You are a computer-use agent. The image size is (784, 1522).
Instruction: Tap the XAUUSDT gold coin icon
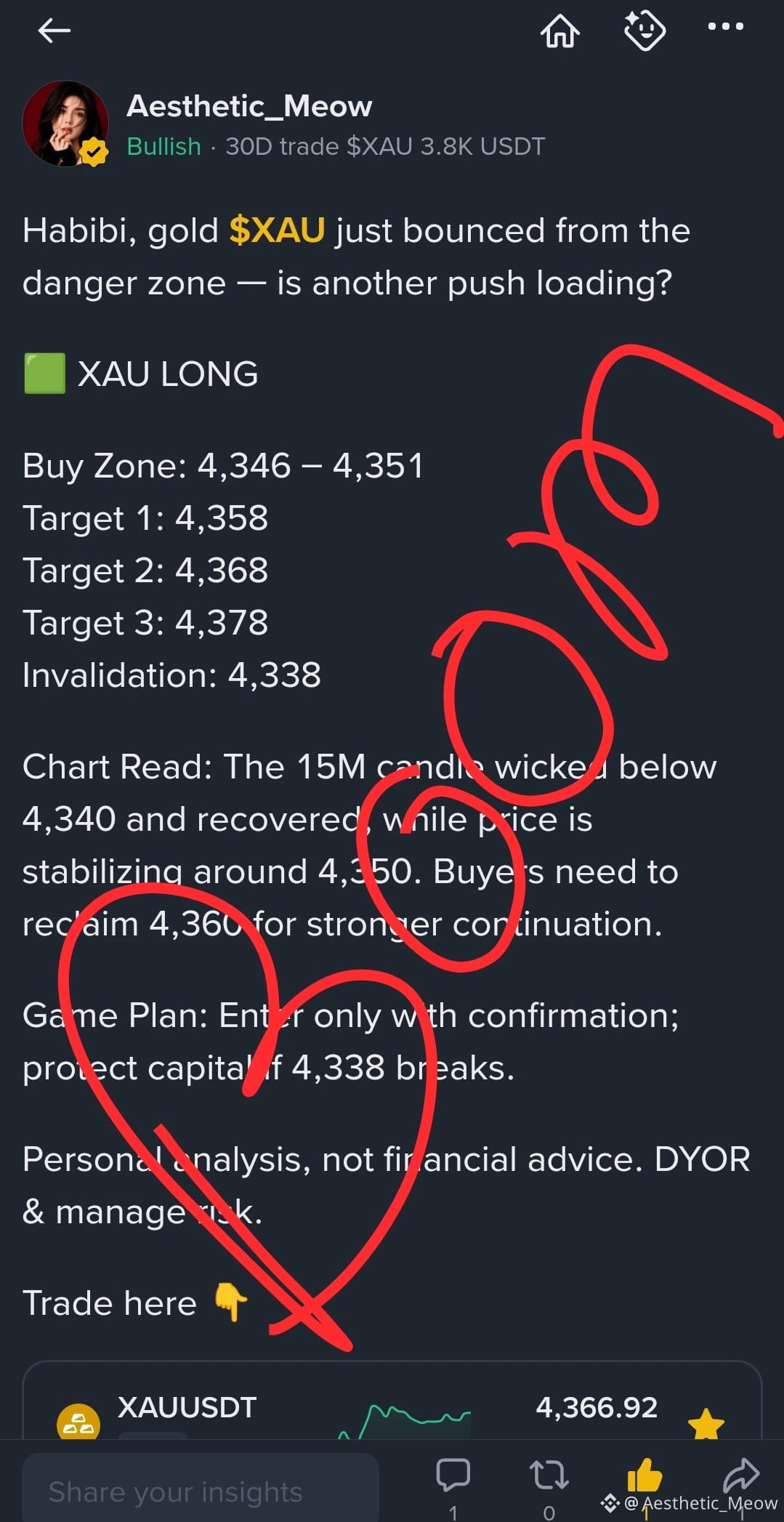78,1422
